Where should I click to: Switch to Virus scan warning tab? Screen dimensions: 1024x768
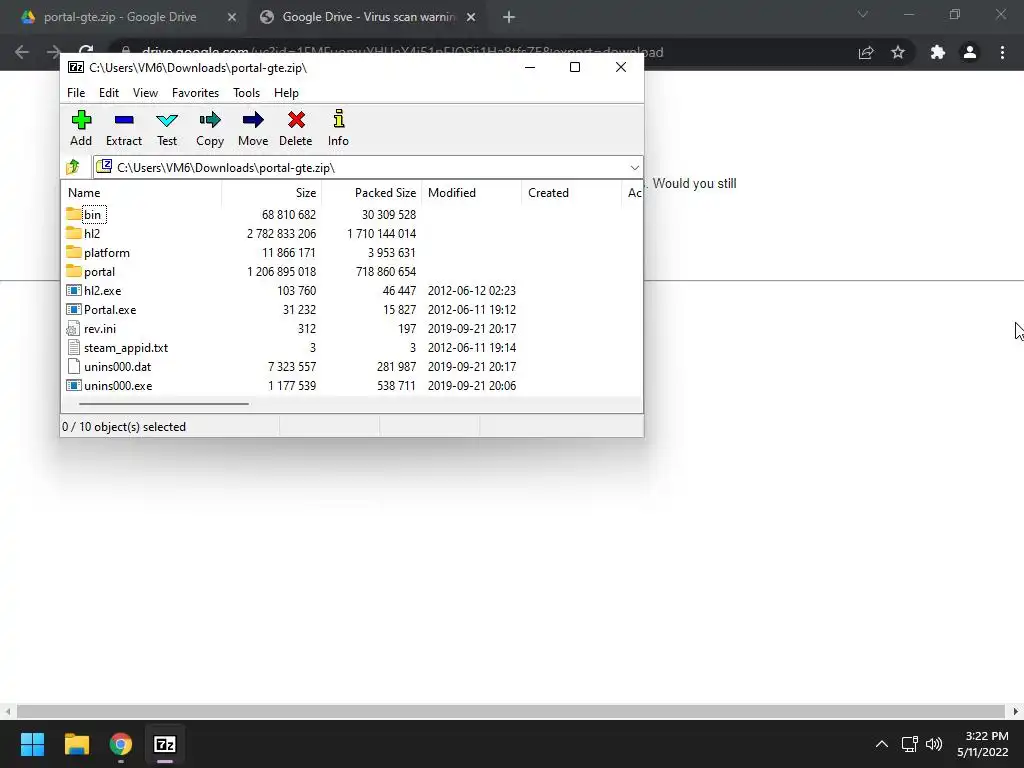pos(368,17)
